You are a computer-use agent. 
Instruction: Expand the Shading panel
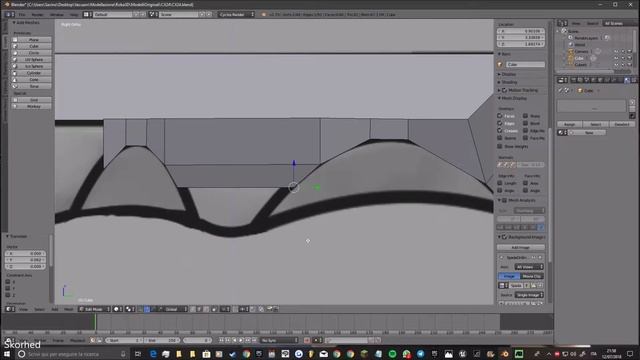click(x=499, y=82)
